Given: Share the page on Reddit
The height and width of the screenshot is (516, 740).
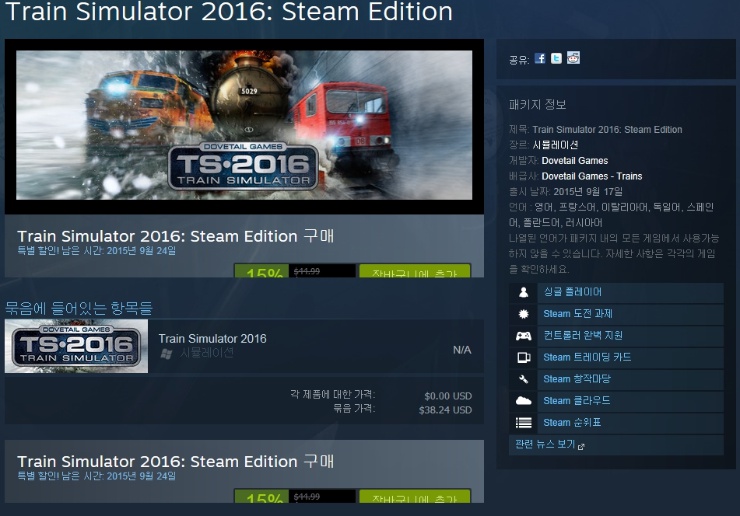Looking at the screenshot, I should 573,58.
